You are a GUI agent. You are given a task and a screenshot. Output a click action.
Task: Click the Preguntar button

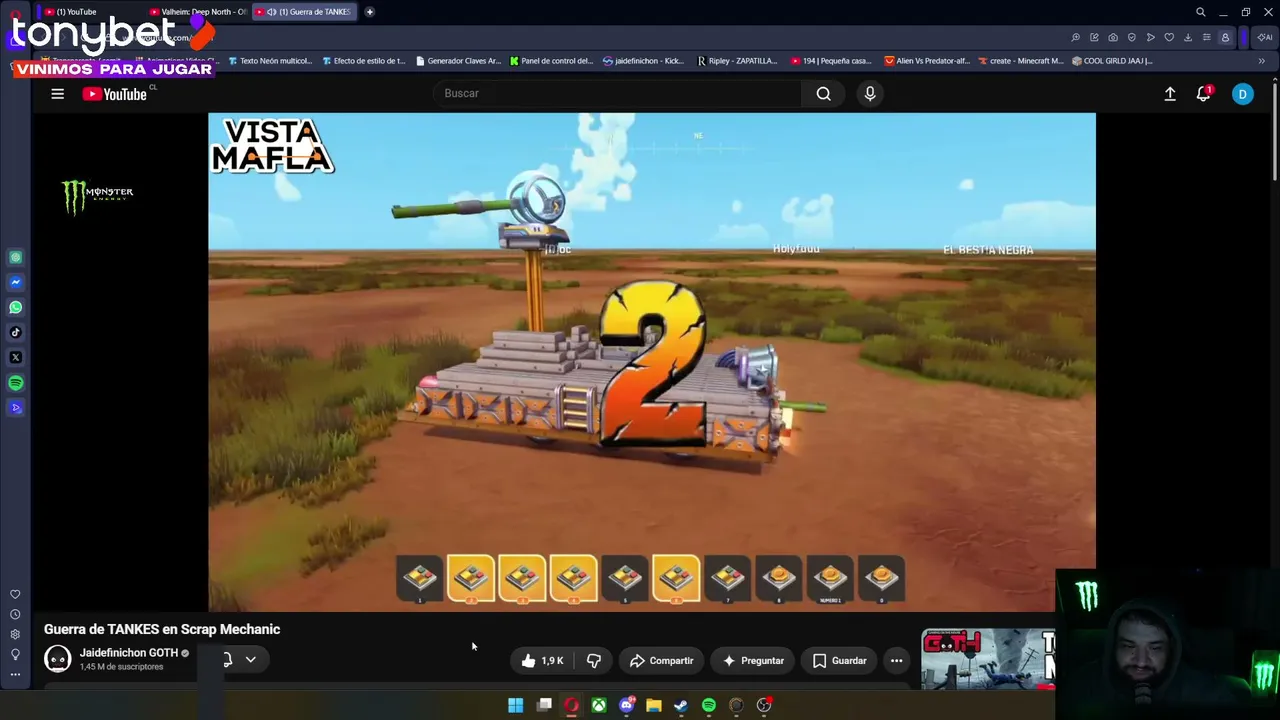coord(753,661)
